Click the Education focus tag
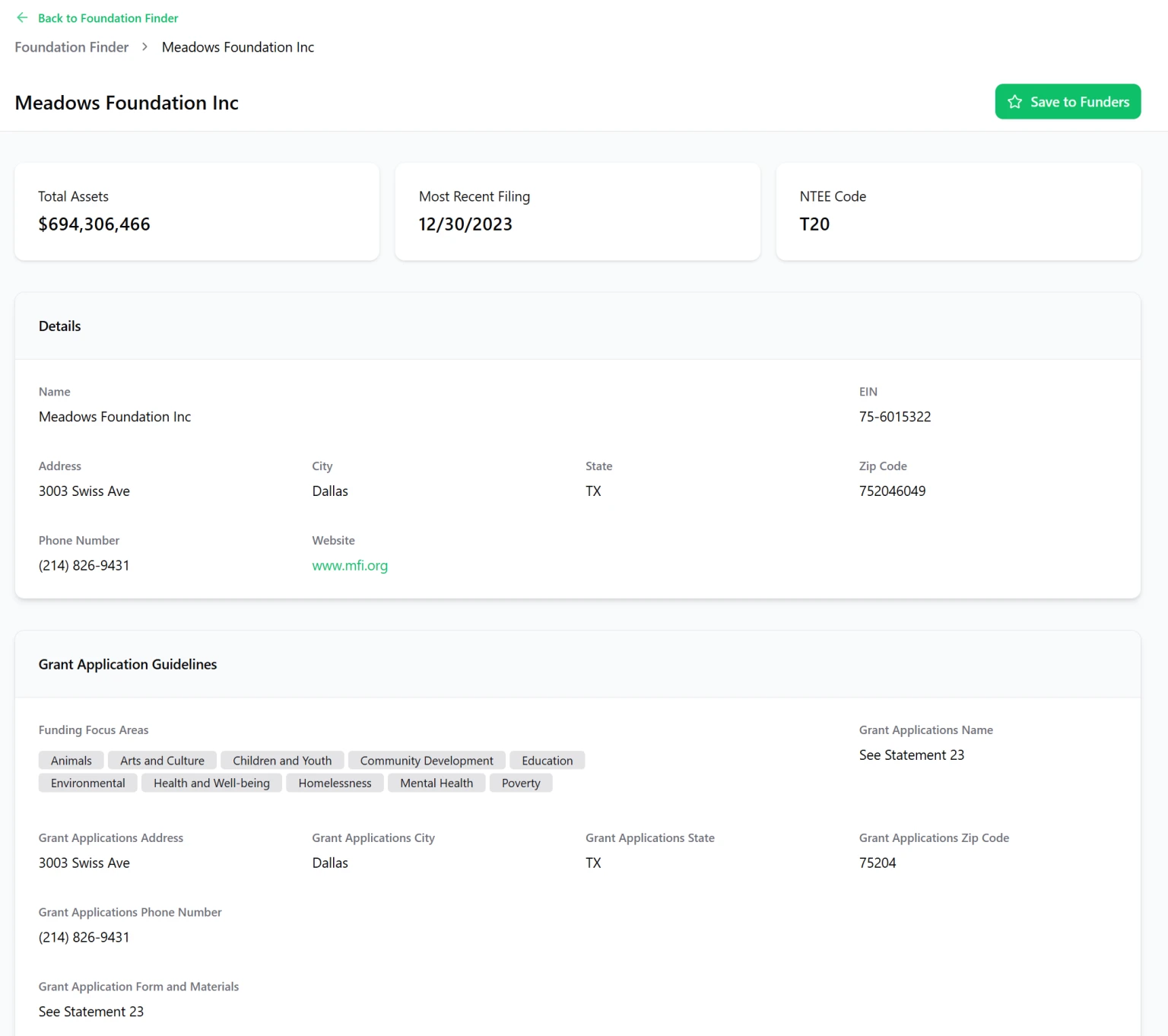1168x1036 pixels. pos(547,761)
